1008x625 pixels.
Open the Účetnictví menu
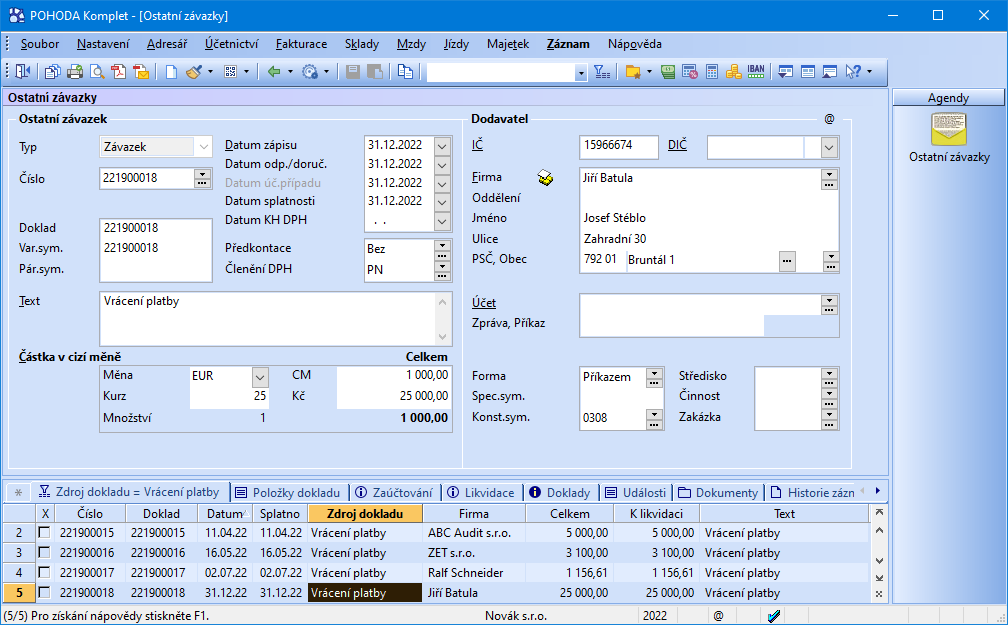(231, 44)
